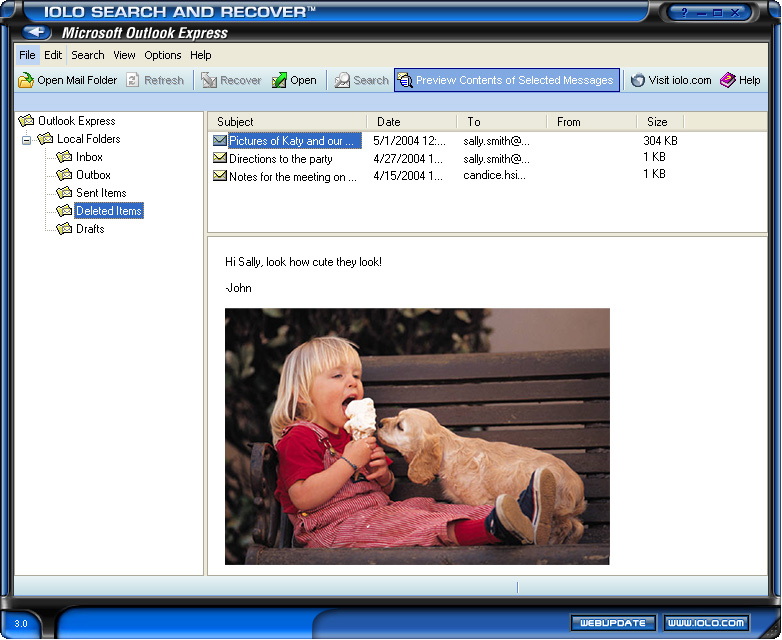The height and width of the screenshot is (640, 782).
Task: Click the Visit iolo.com label
Action: click(x=680, y=80)
